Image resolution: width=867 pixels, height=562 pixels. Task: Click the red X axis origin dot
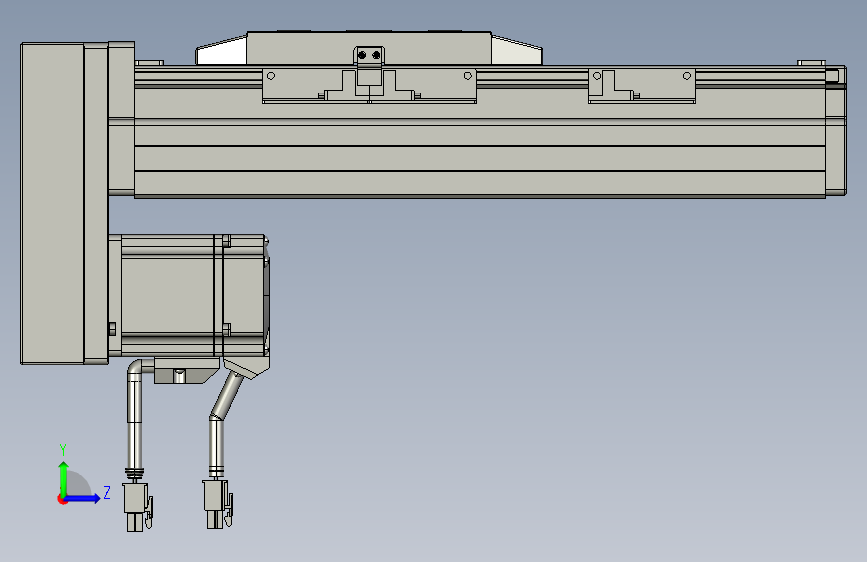point(62,499)
